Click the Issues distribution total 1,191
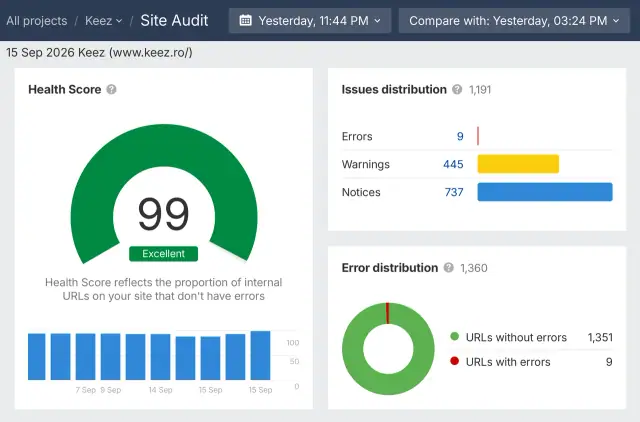 [x=480, y=90]
